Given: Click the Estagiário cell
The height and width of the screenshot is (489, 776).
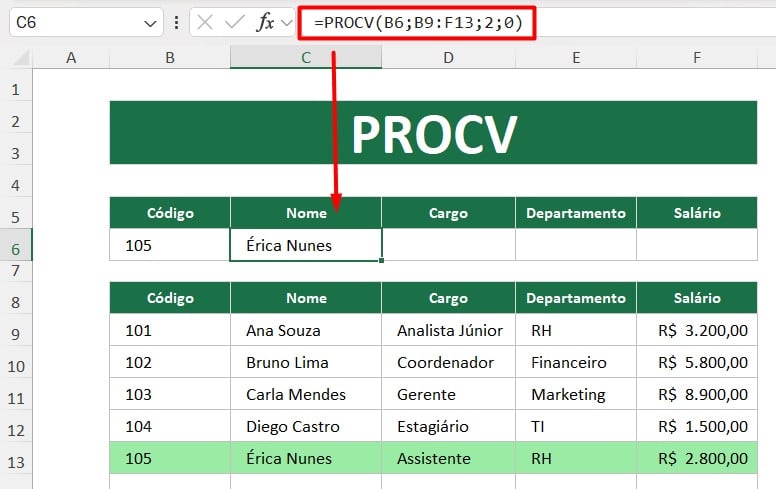Looking at the screenshot, I should [448, 426].
